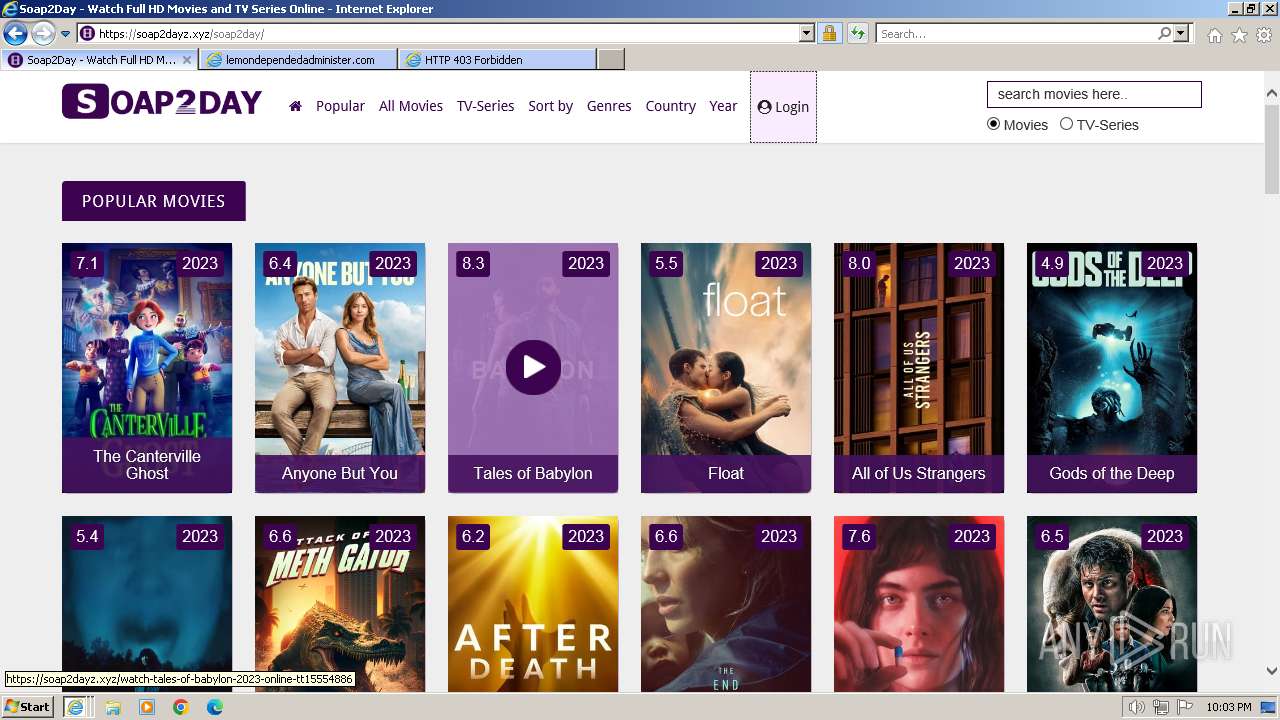
Task: Click the security lock icon in address bar
Action: [x=829, y=34]
